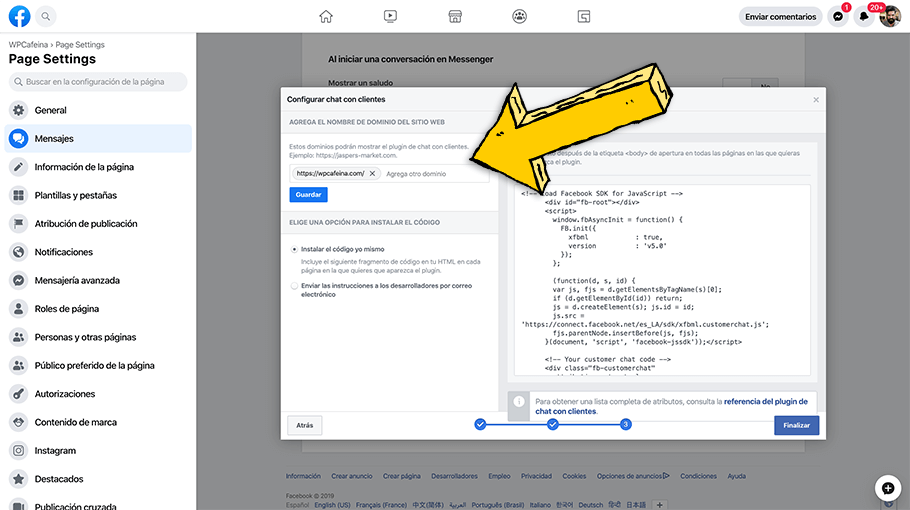
Task: Click the Instagram icon in sidebar
Action: coord(19,451)
